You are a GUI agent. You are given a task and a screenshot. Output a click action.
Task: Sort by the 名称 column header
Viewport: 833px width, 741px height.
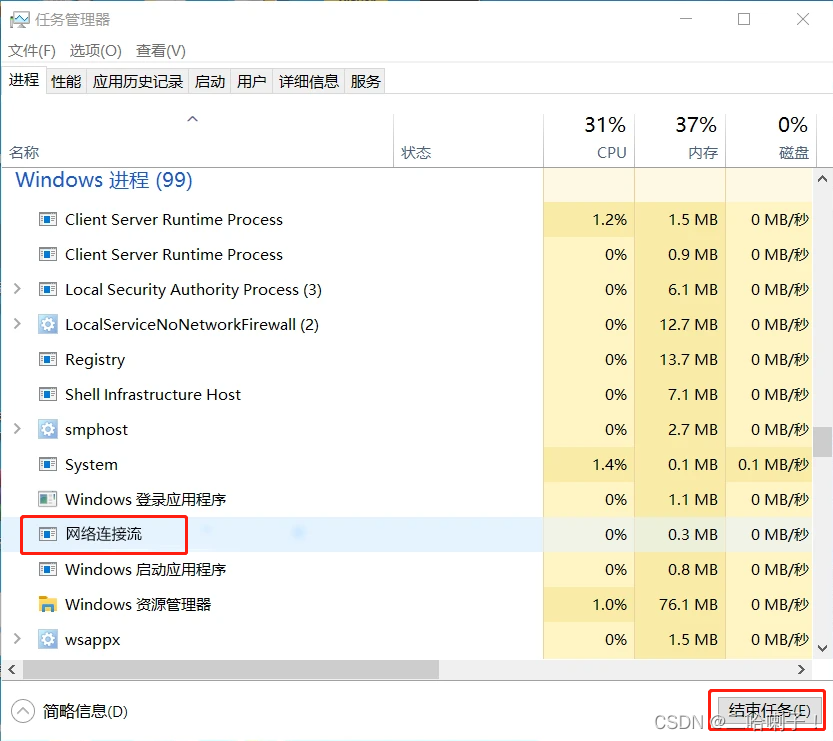[198, 141]
